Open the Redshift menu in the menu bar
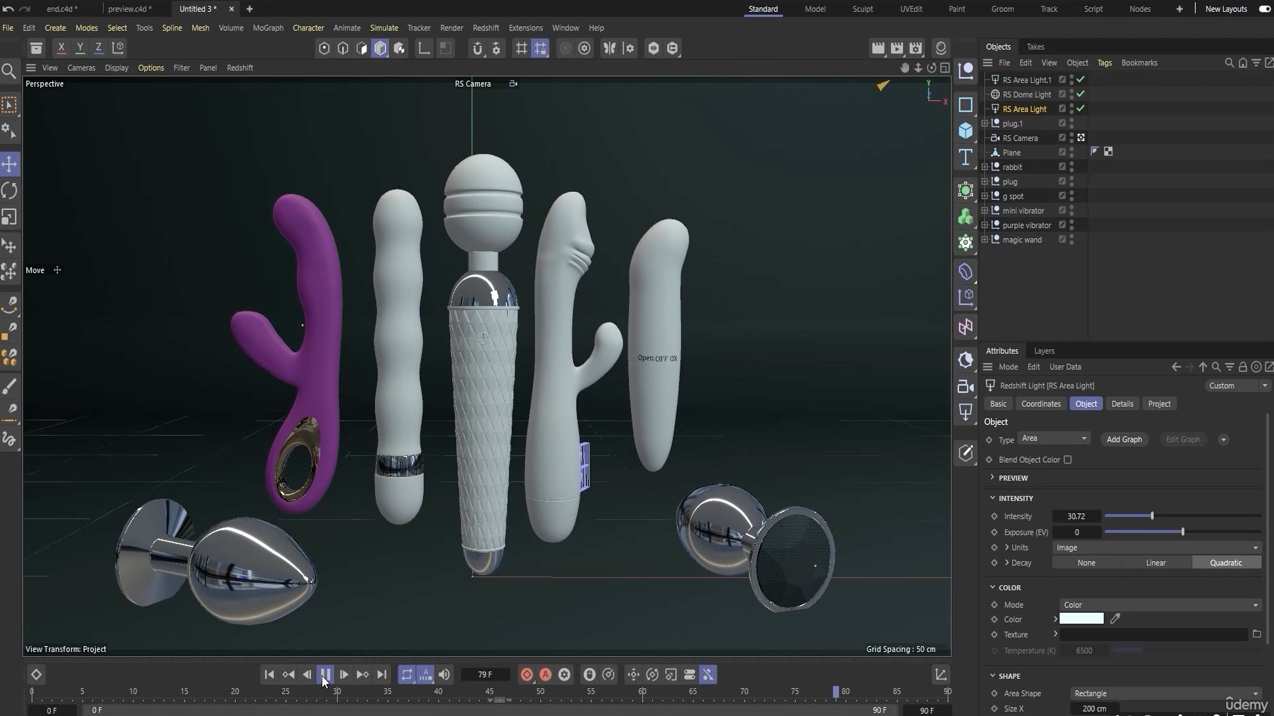Image resolution: width=1274 pixels, height=716 pixels. click(x=485, y=28)
